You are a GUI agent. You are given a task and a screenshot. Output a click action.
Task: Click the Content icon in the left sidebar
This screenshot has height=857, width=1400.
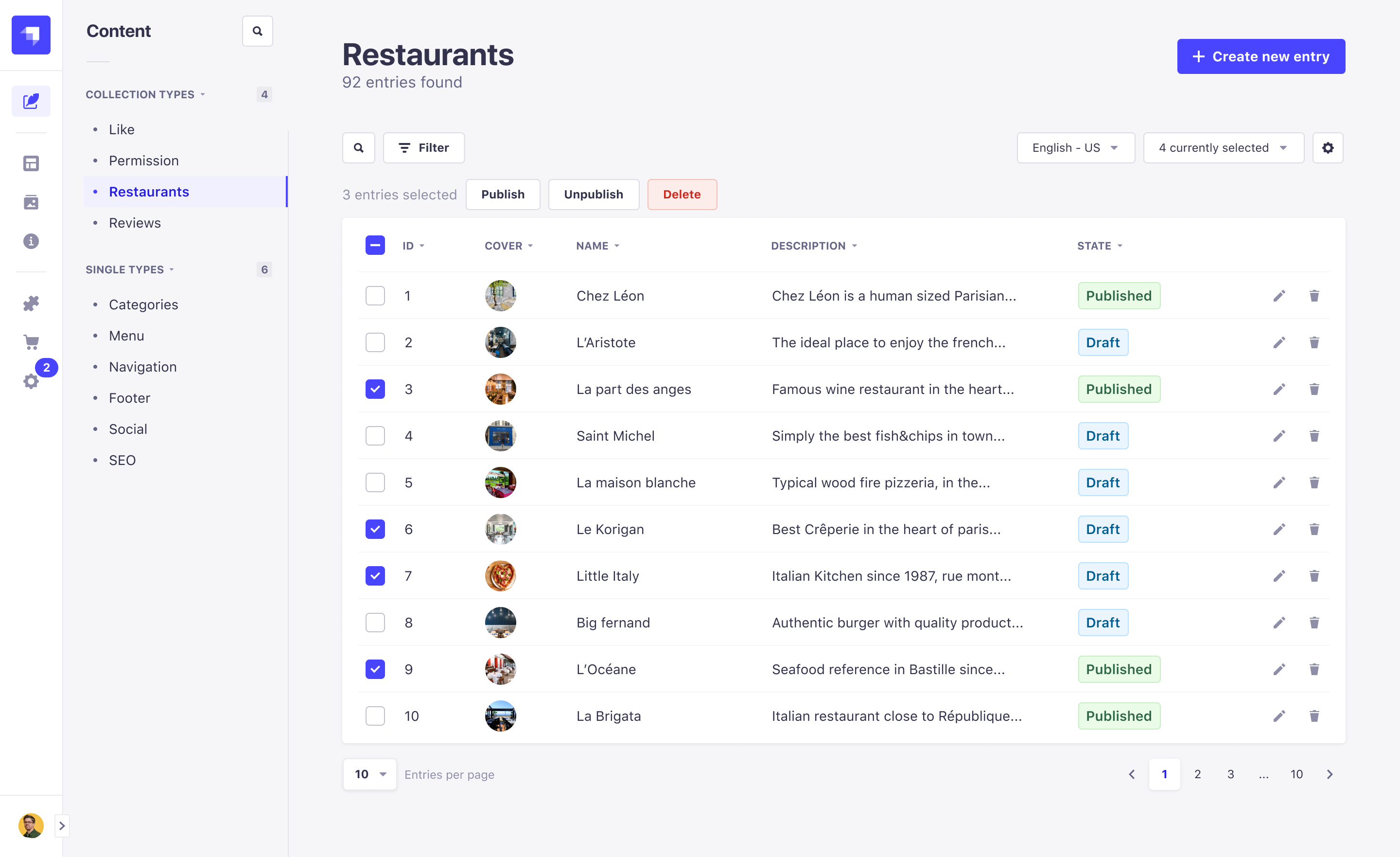(31, 101)
